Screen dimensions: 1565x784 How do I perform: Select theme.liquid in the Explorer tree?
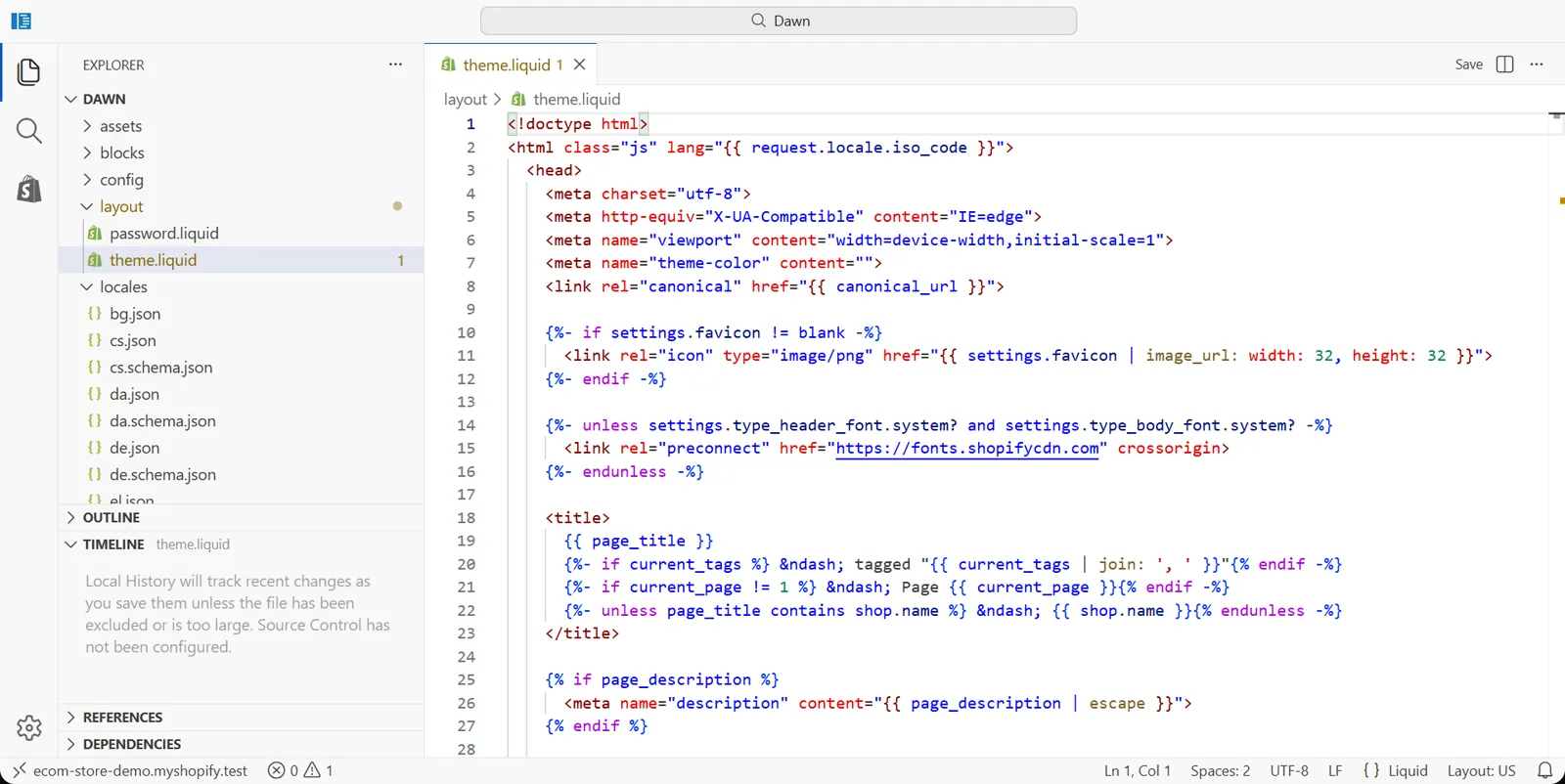click(x=241, y=260)
